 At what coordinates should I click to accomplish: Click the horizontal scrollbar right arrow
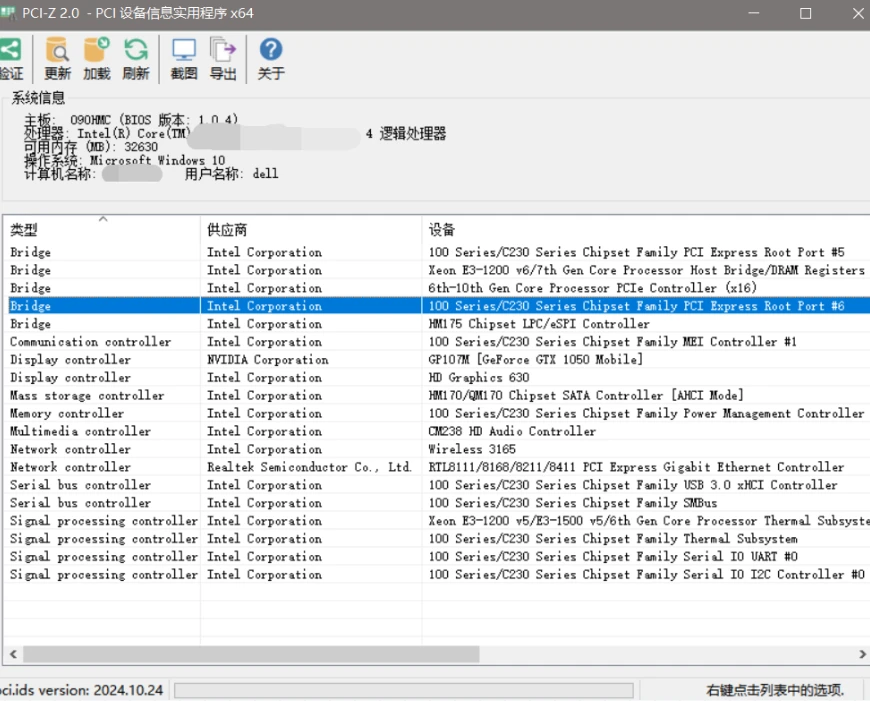[861, 654]
